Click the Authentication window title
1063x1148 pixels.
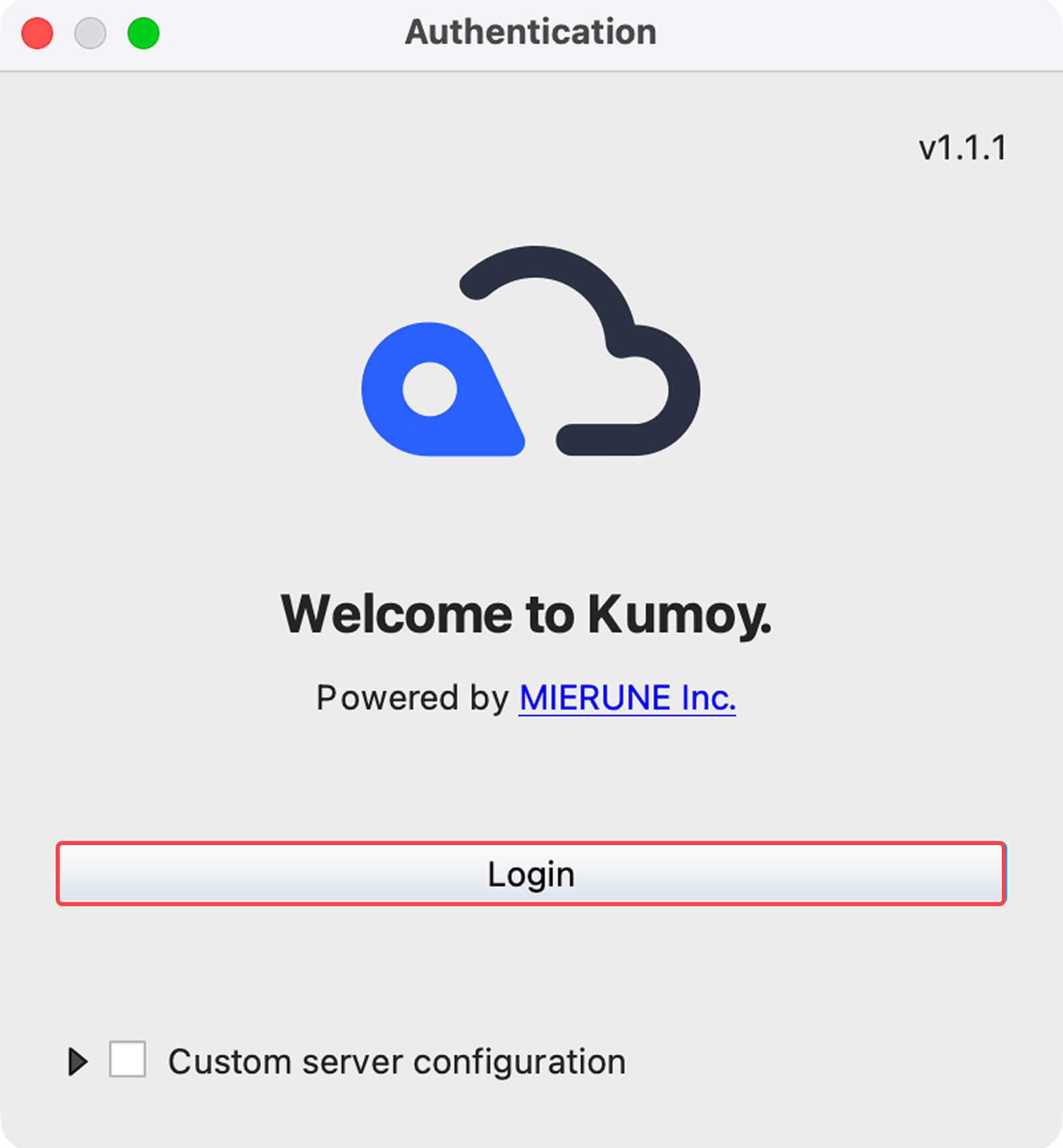coord(531,32)
